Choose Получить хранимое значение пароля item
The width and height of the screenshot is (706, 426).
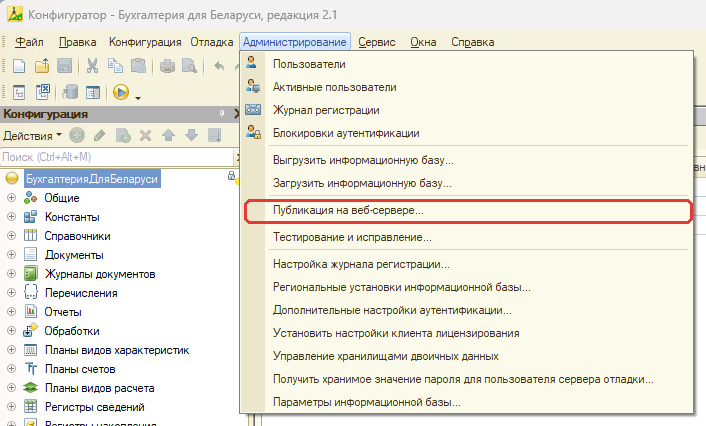coord(466,379)
